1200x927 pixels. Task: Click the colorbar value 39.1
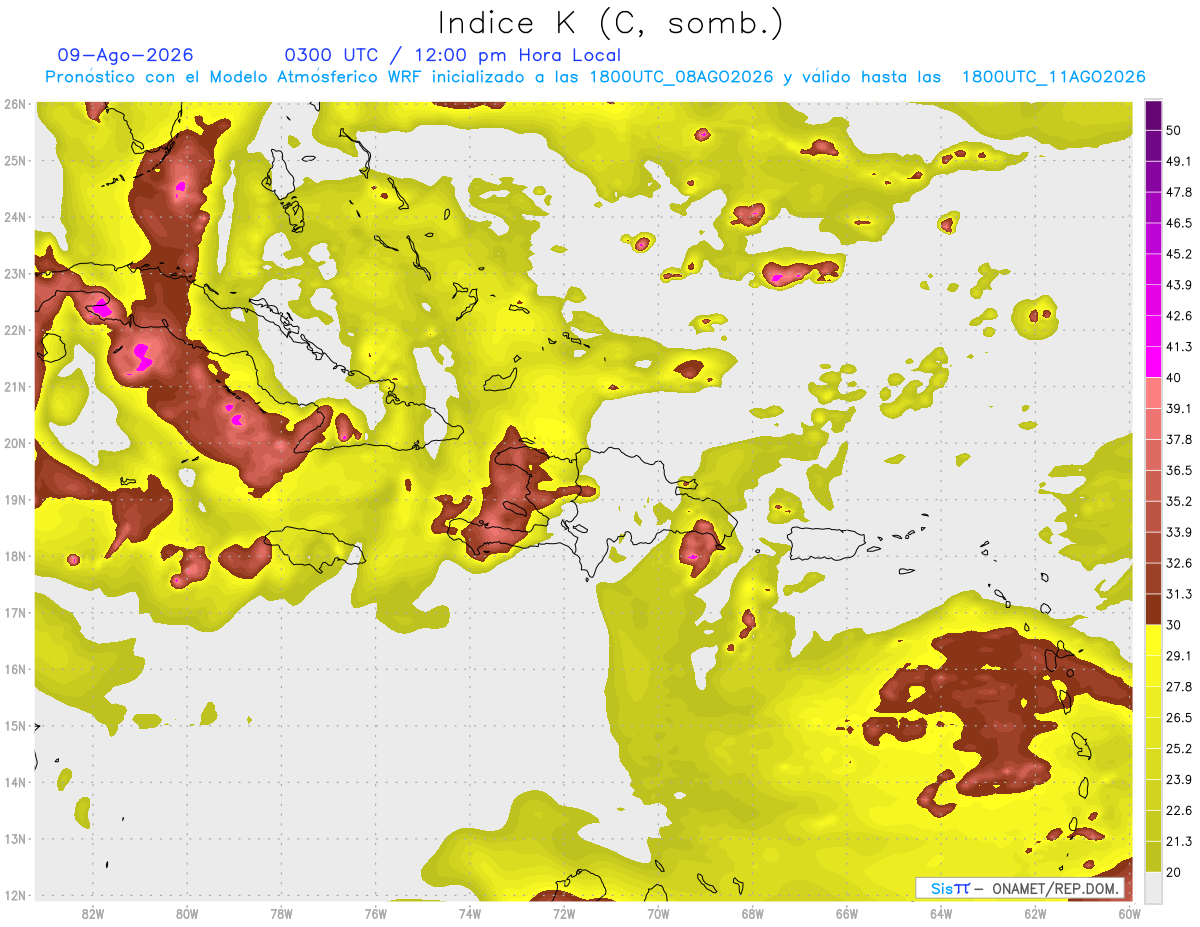pos(1179,409)
